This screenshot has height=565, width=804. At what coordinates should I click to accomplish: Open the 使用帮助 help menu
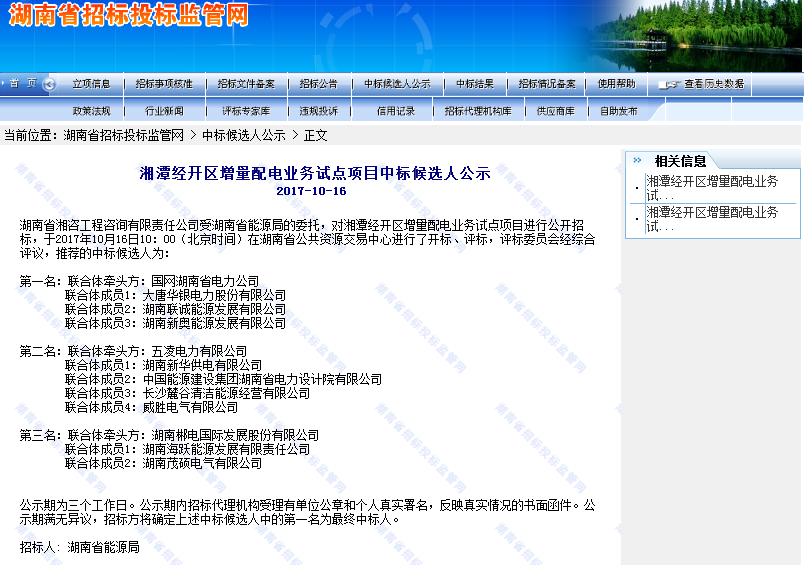pyautogui.click(x=616, y=84)
